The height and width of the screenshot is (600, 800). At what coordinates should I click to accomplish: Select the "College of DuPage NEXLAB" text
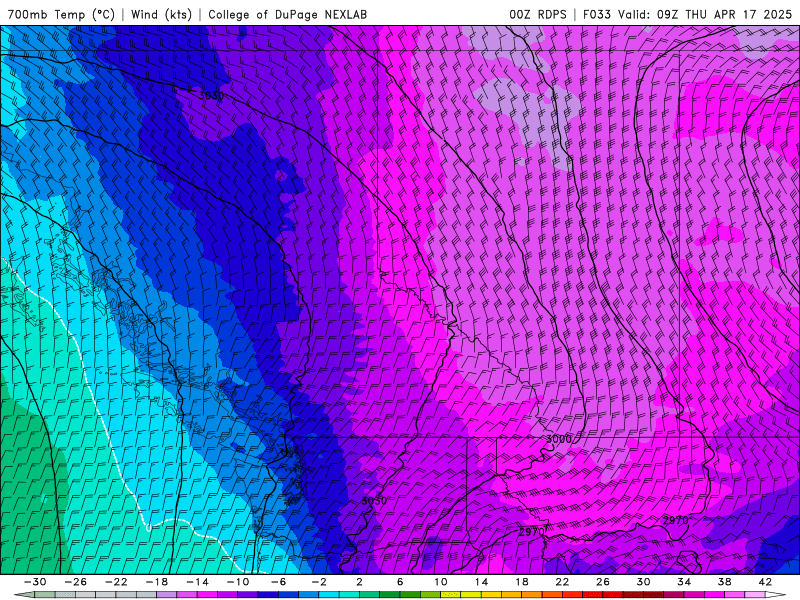pyautogui.click(x=287, y=14)
